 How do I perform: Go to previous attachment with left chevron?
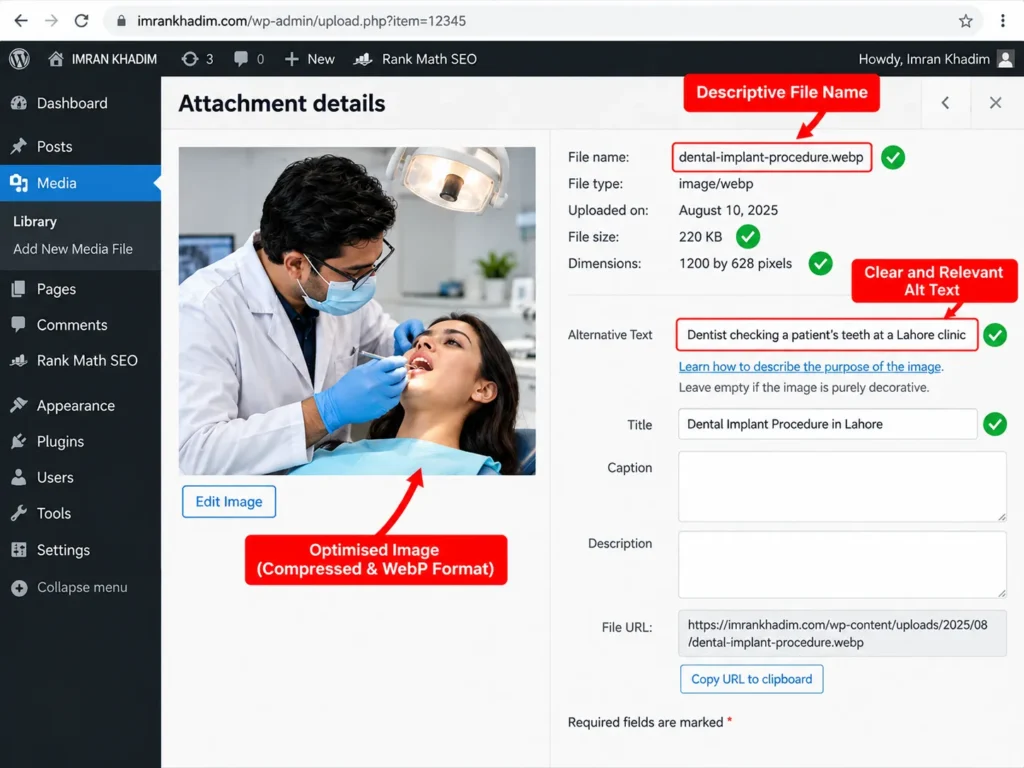[946, 103]
